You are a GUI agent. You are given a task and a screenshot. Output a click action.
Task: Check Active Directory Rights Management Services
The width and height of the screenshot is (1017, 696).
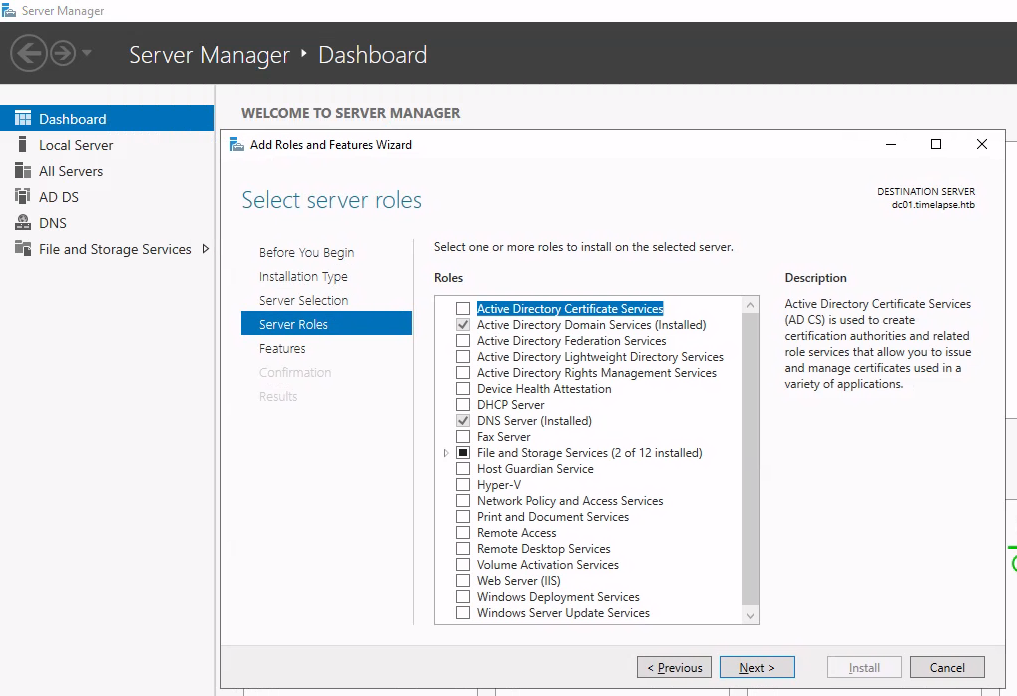(x=463, y=372)
